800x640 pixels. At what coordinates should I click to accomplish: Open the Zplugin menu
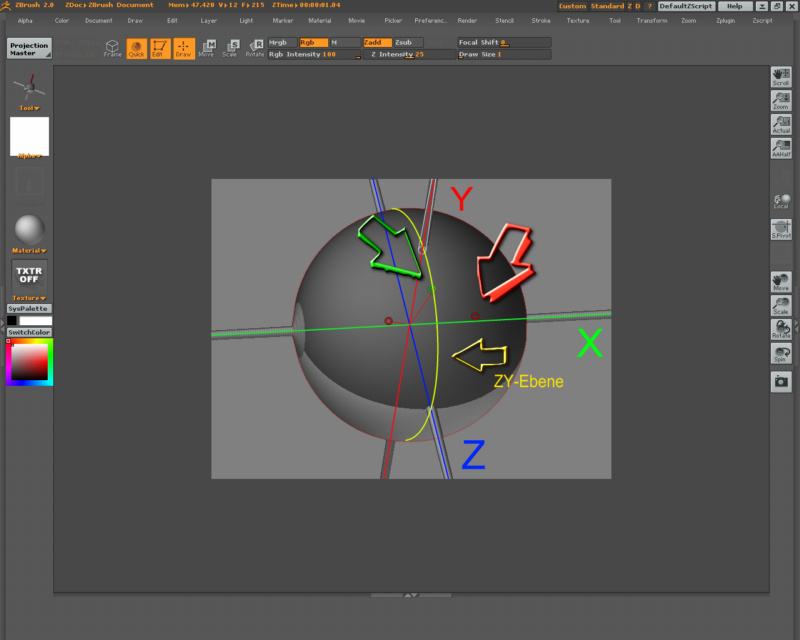725,20
